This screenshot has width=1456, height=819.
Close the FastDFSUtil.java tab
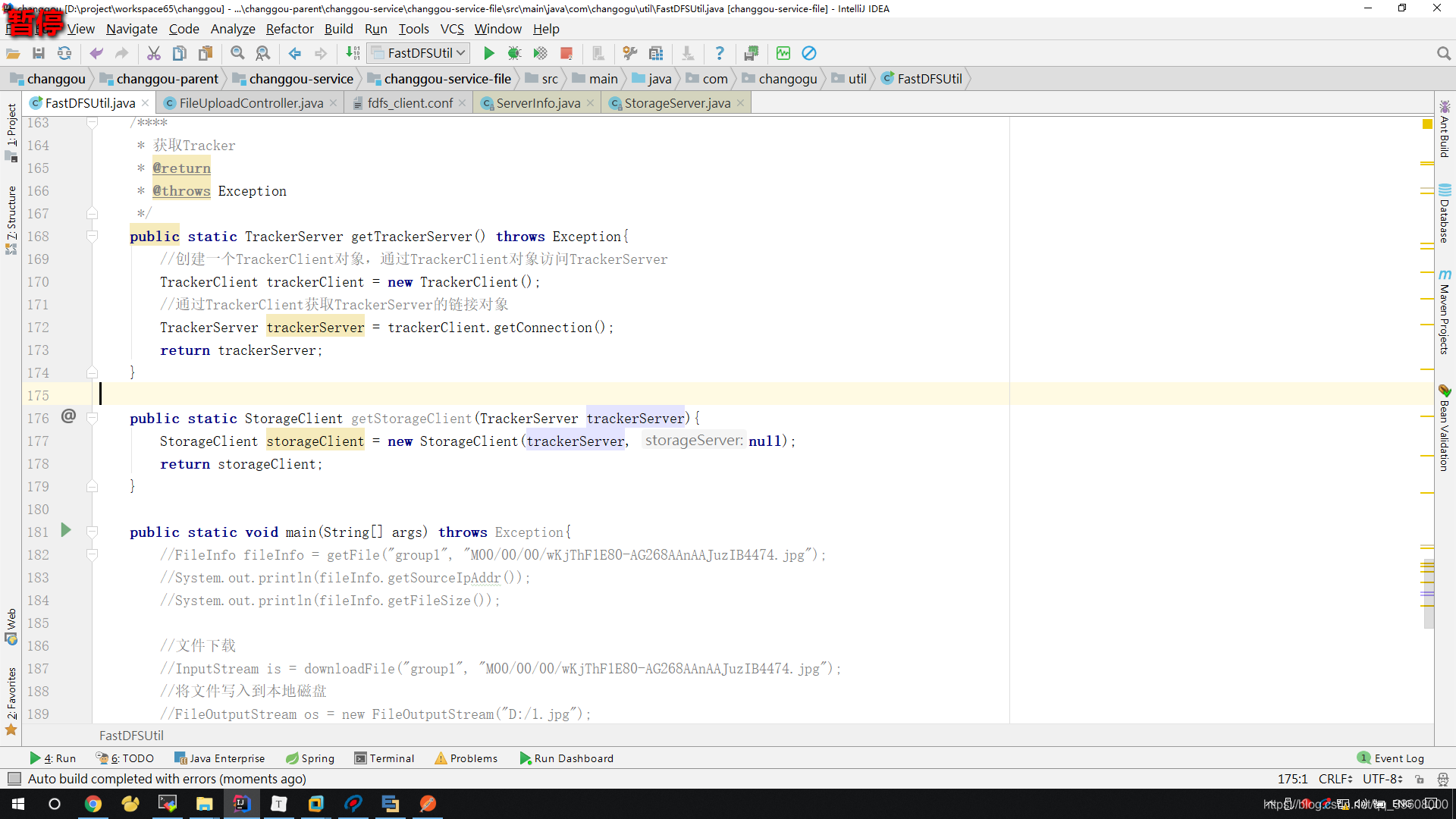[x=145, y=103]
